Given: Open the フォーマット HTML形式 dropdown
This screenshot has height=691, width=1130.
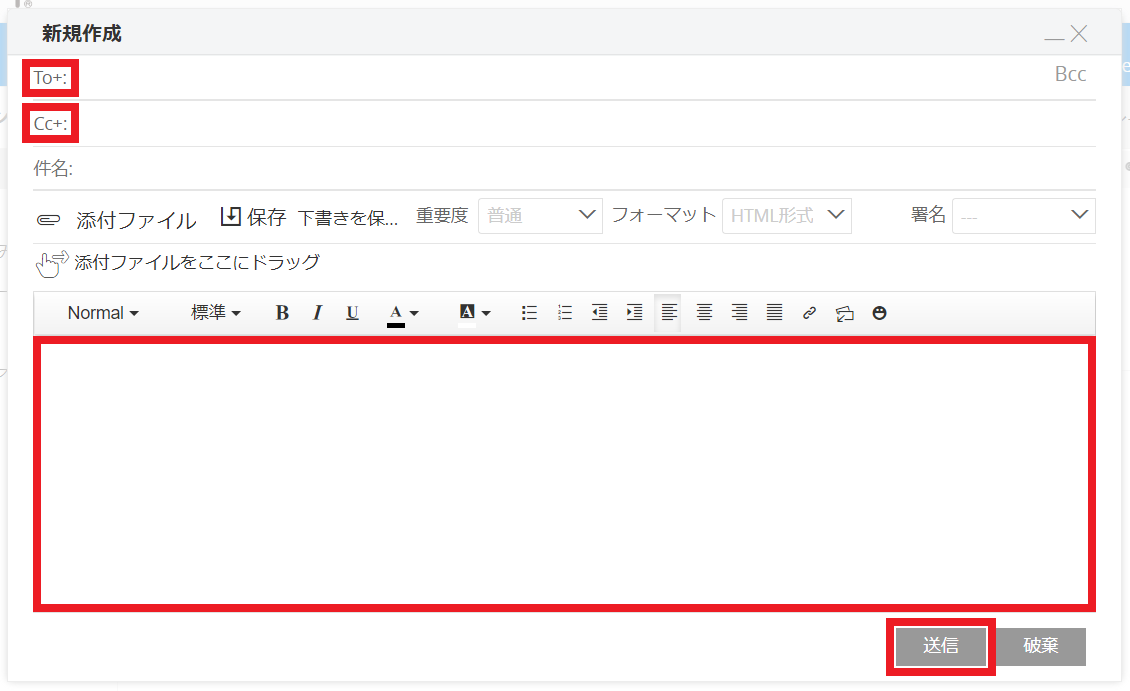Looking at the screenshot, I should (x=786, y=215).
